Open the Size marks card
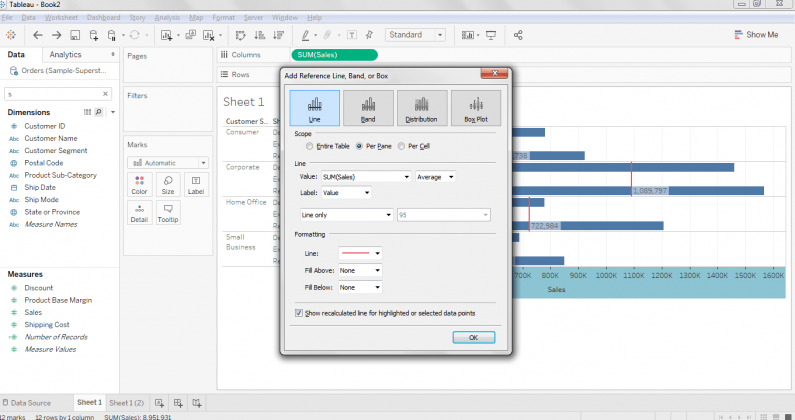795x420 pixels. point(168,185)
